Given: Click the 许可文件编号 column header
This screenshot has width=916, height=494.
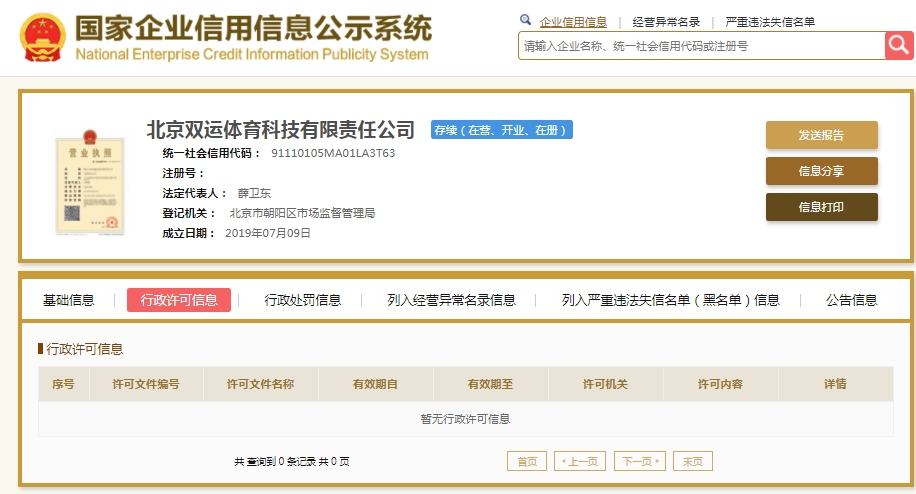Looking at the screenshot, I should [x=145, y=384].
